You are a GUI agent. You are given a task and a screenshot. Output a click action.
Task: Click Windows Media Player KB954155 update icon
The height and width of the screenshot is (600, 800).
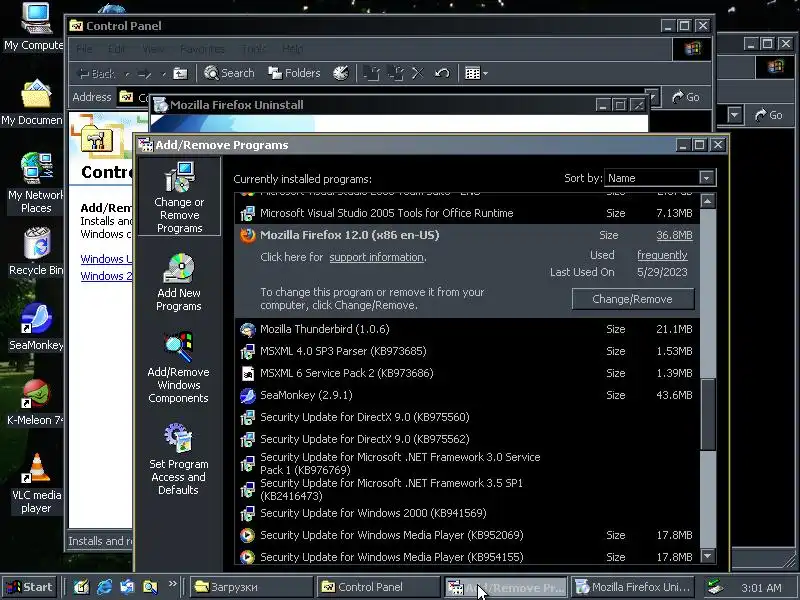(248, 557)
